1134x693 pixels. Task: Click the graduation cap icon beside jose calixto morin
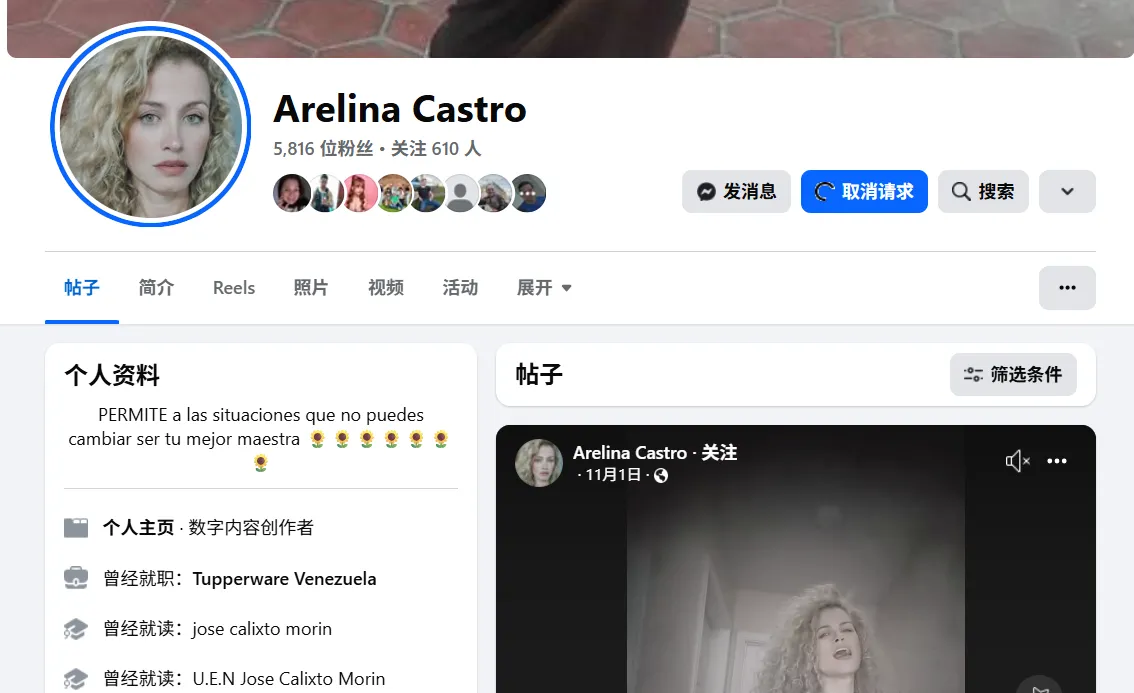coord(75,628)
